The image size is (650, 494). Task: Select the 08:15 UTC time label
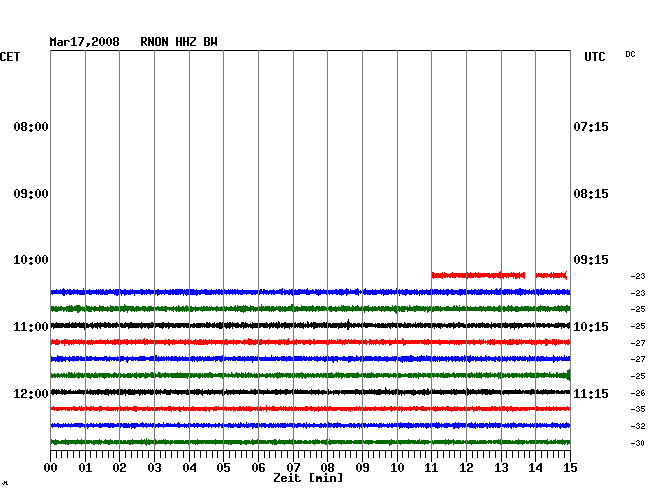[591, 194]
